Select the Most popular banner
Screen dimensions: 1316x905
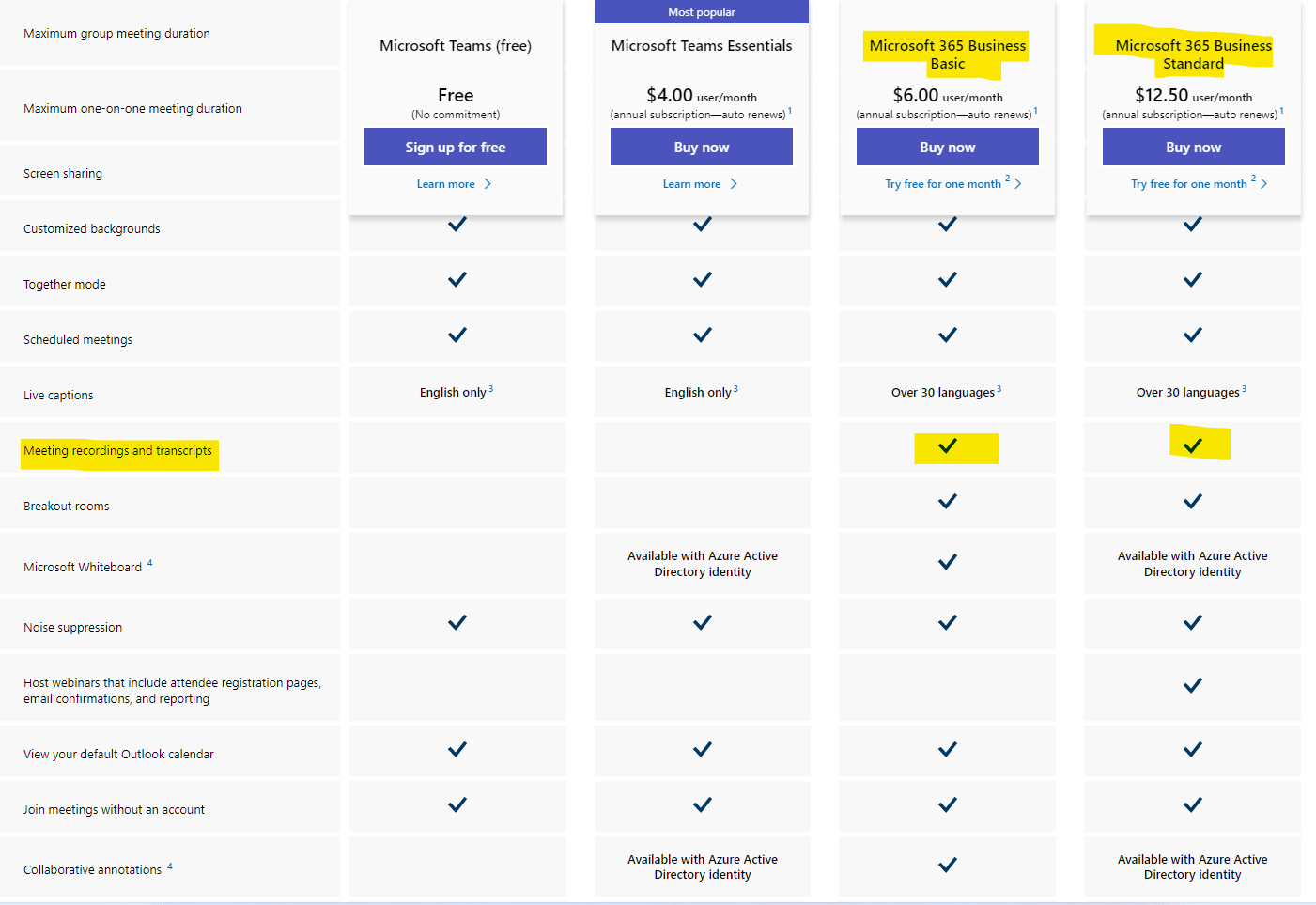pos(702,11)
